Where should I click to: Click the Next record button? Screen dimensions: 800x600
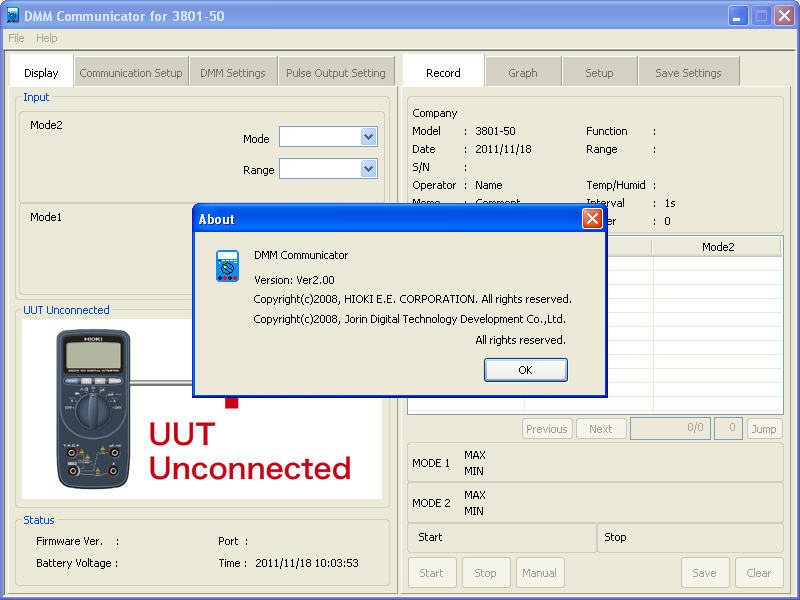tap(601, 429)
